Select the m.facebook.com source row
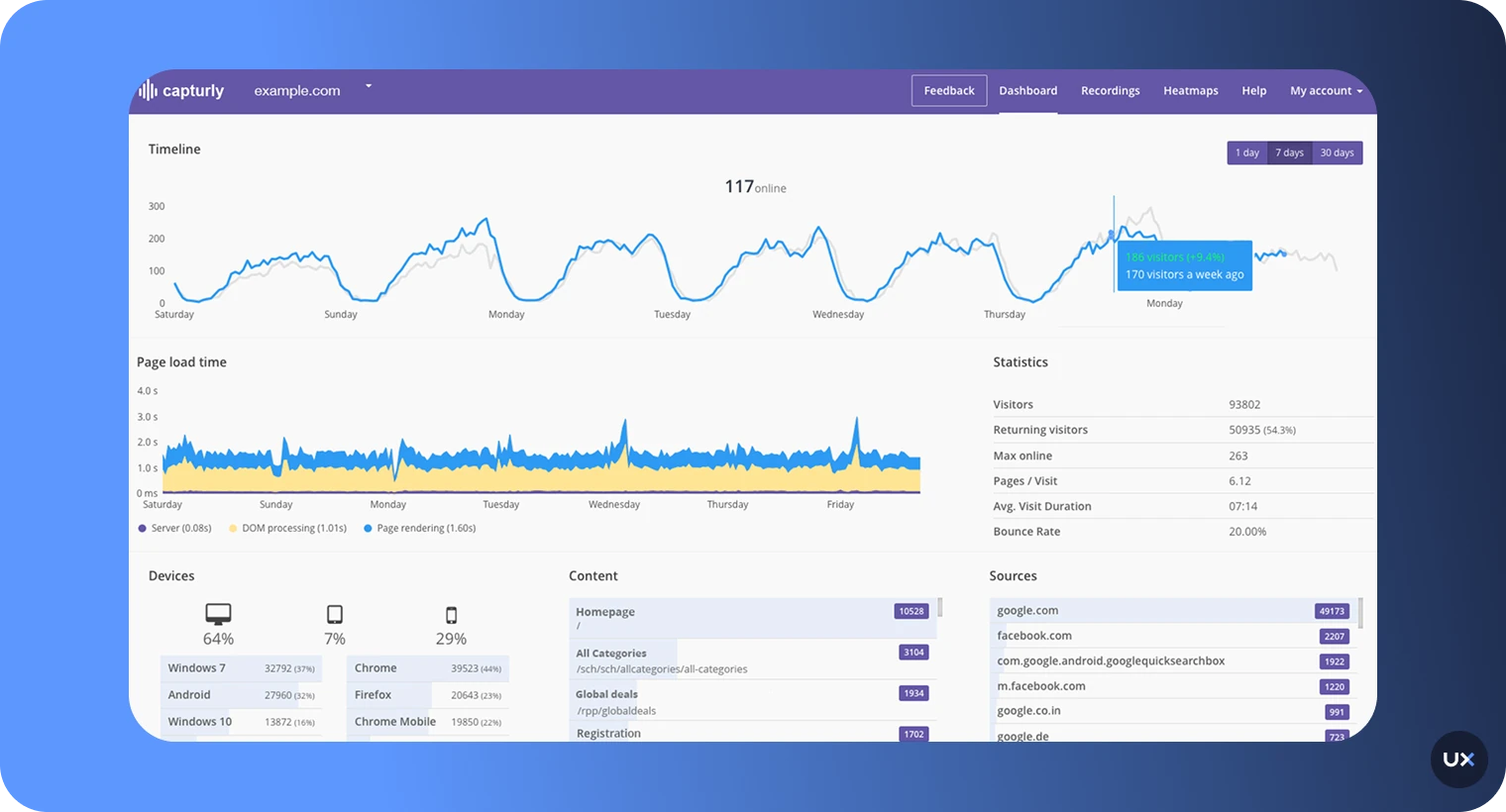The image size is (1506, 812). pyautogui.click(x=1172, y=685)
